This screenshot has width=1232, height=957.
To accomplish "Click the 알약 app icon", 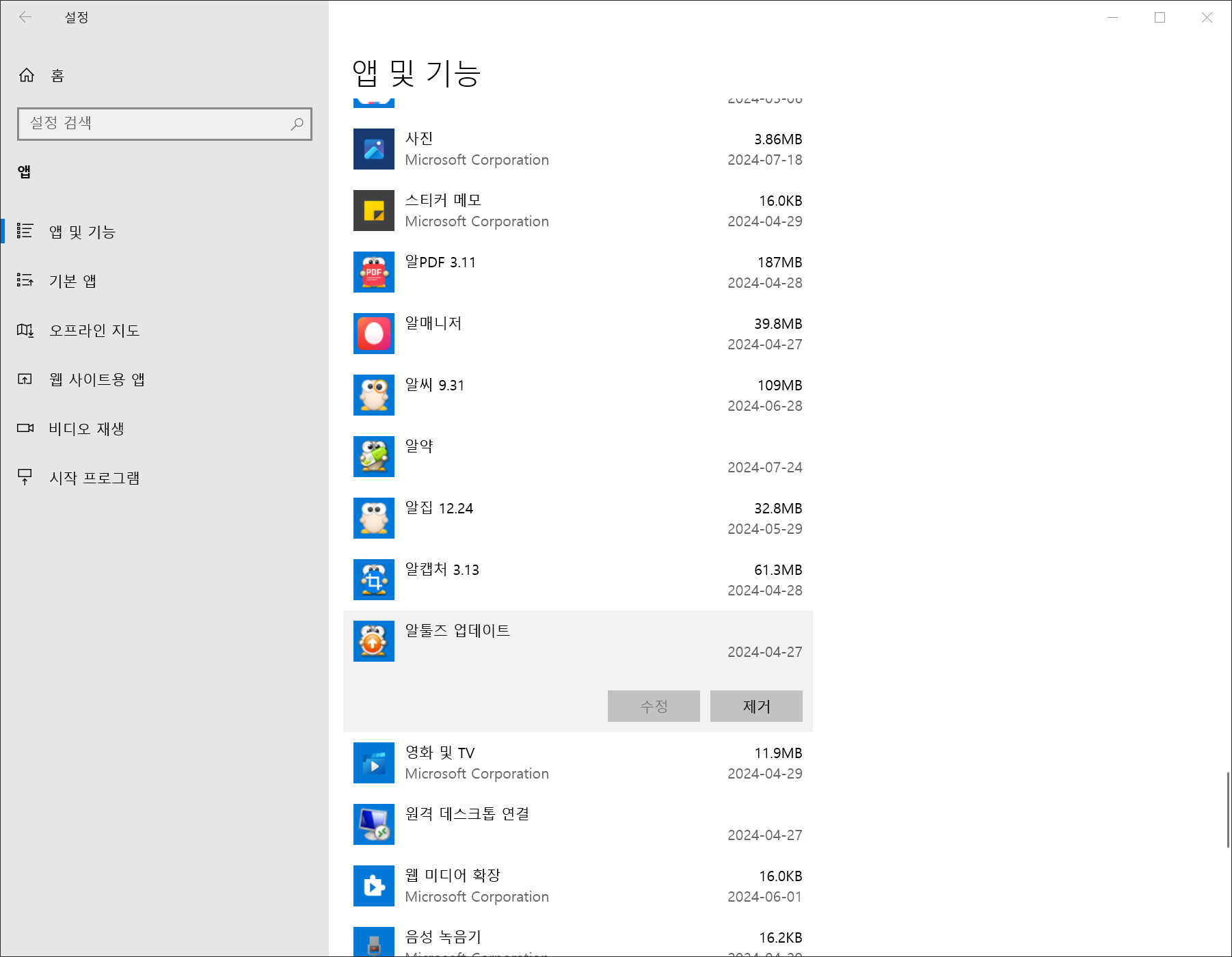I will (374, 457).
